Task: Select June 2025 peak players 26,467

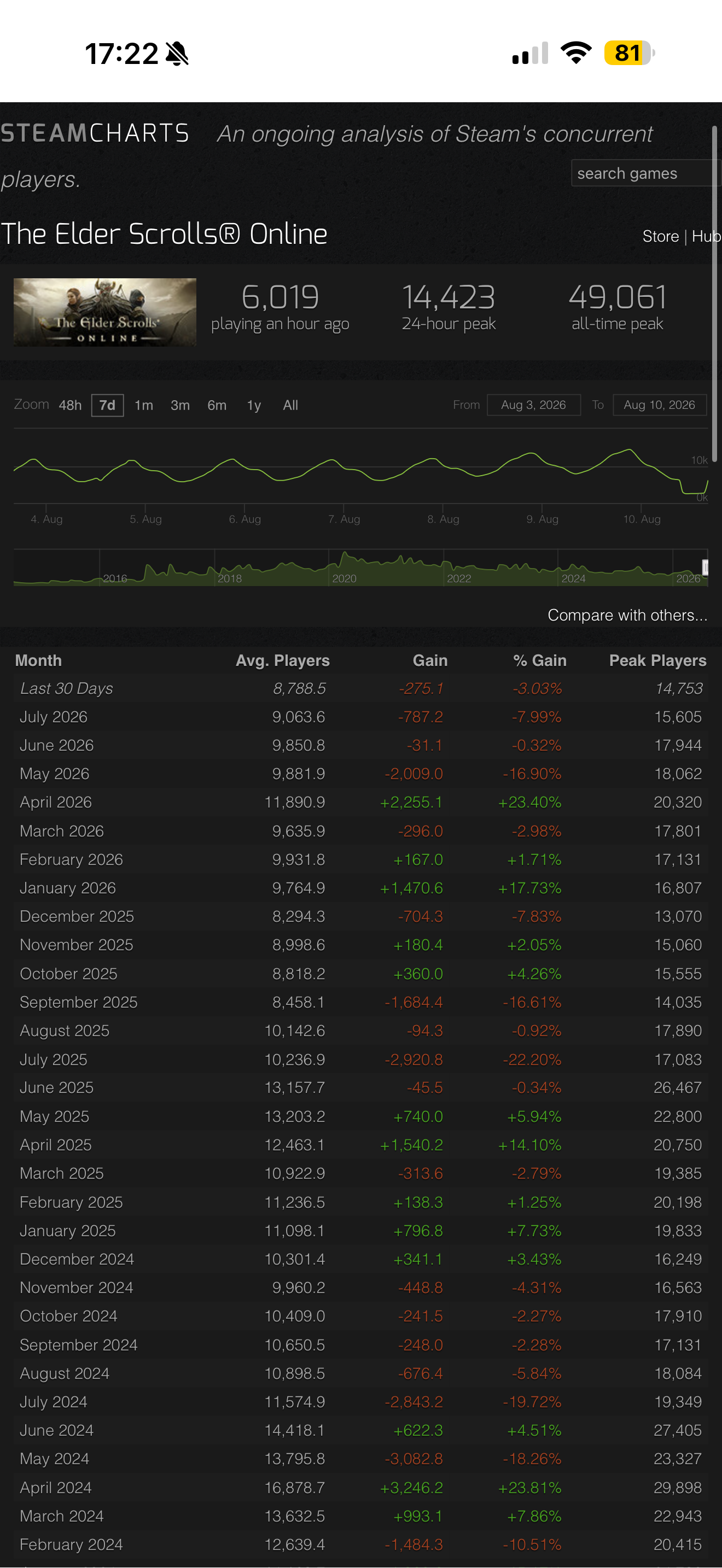Action: [x=678, y=1088]
